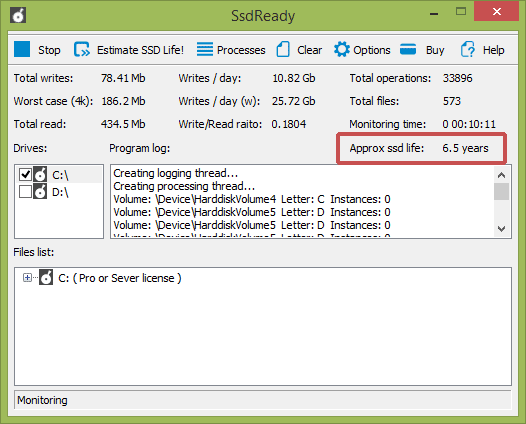
Task: Close the SsdReady window
Action: (496, 11)
